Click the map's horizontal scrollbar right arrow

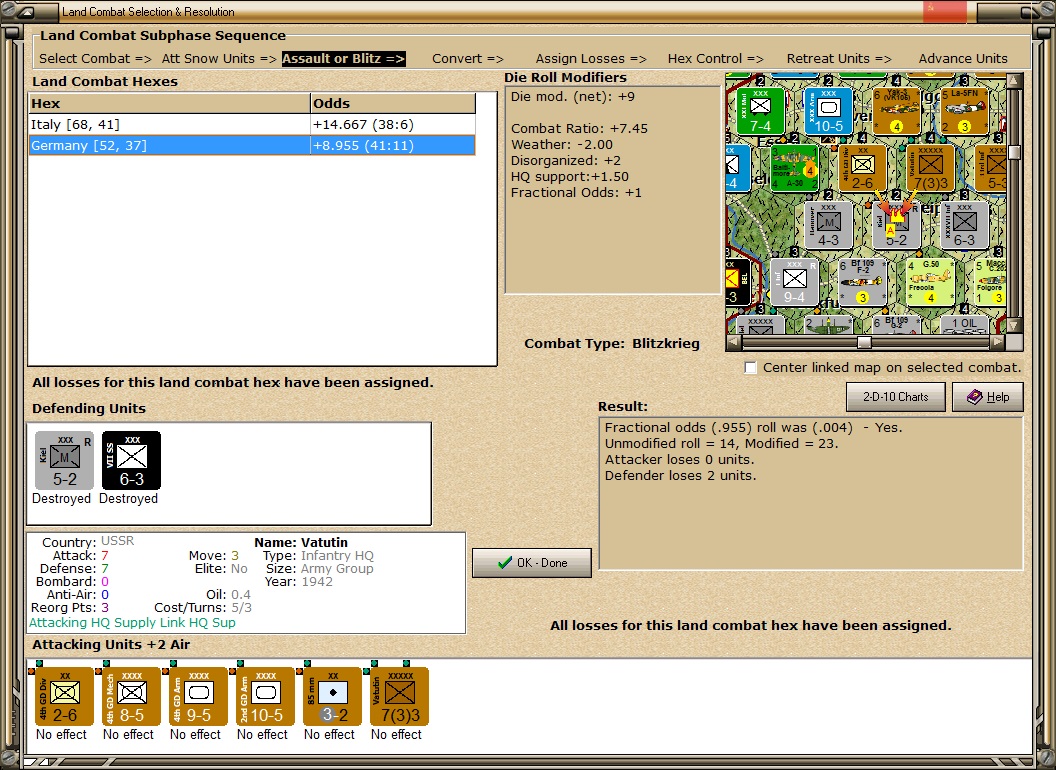pyautogui.click(x=997, y=342)
